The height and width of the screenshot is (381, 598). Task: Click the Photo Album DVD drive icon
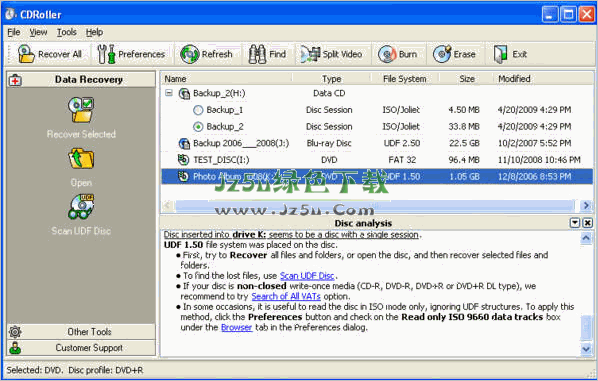pyautogui.click(x=183, y=176)
